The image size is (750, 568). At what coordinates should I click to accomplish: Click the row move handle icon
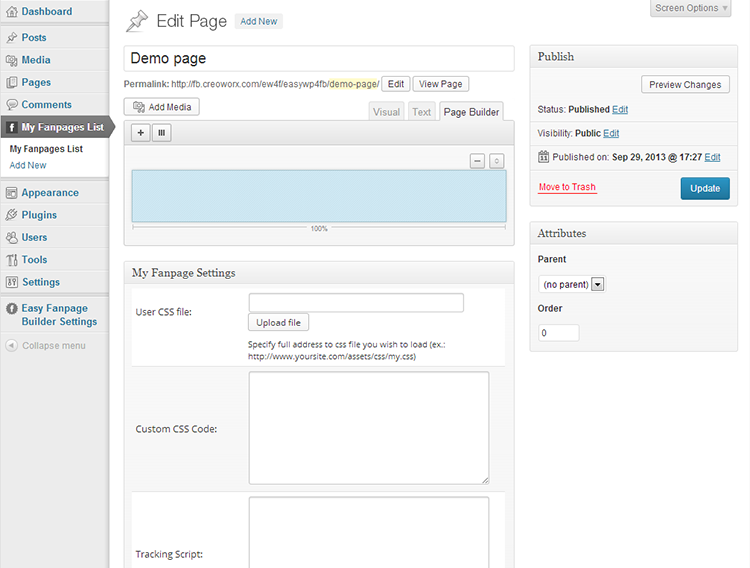[x=496, y=161]
